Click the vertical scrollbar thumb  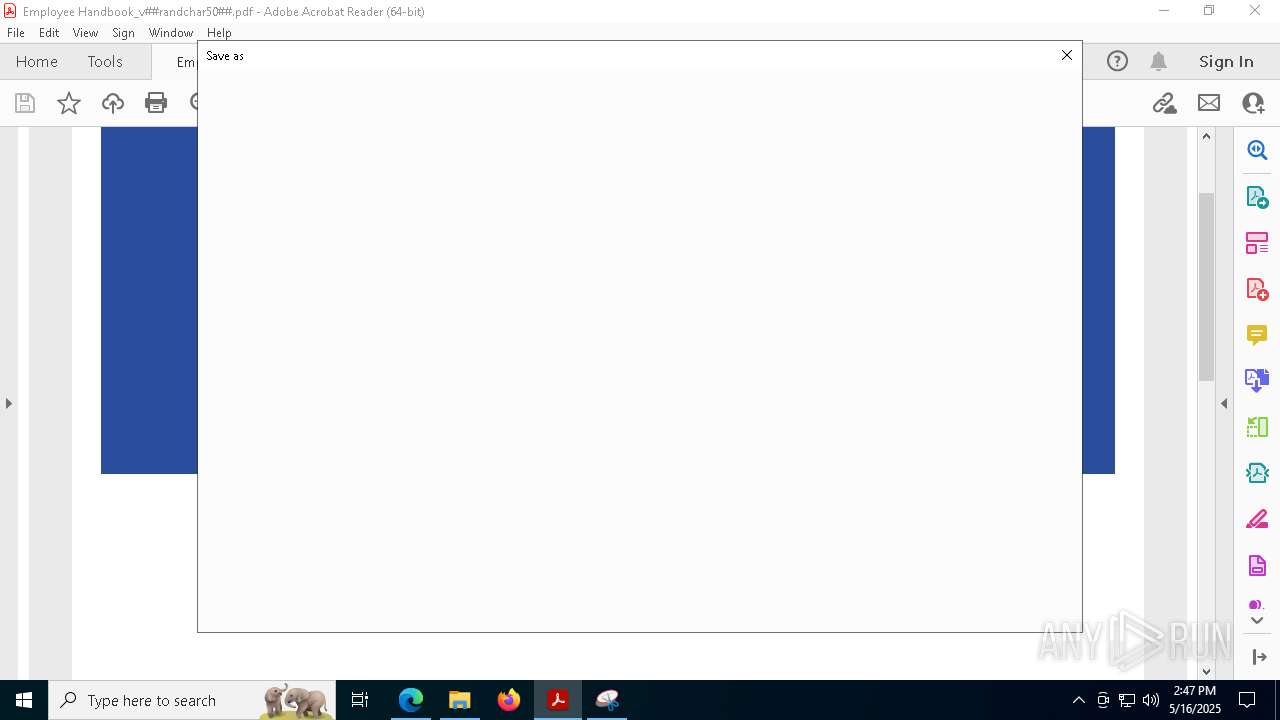click(x=1206, y=286)
